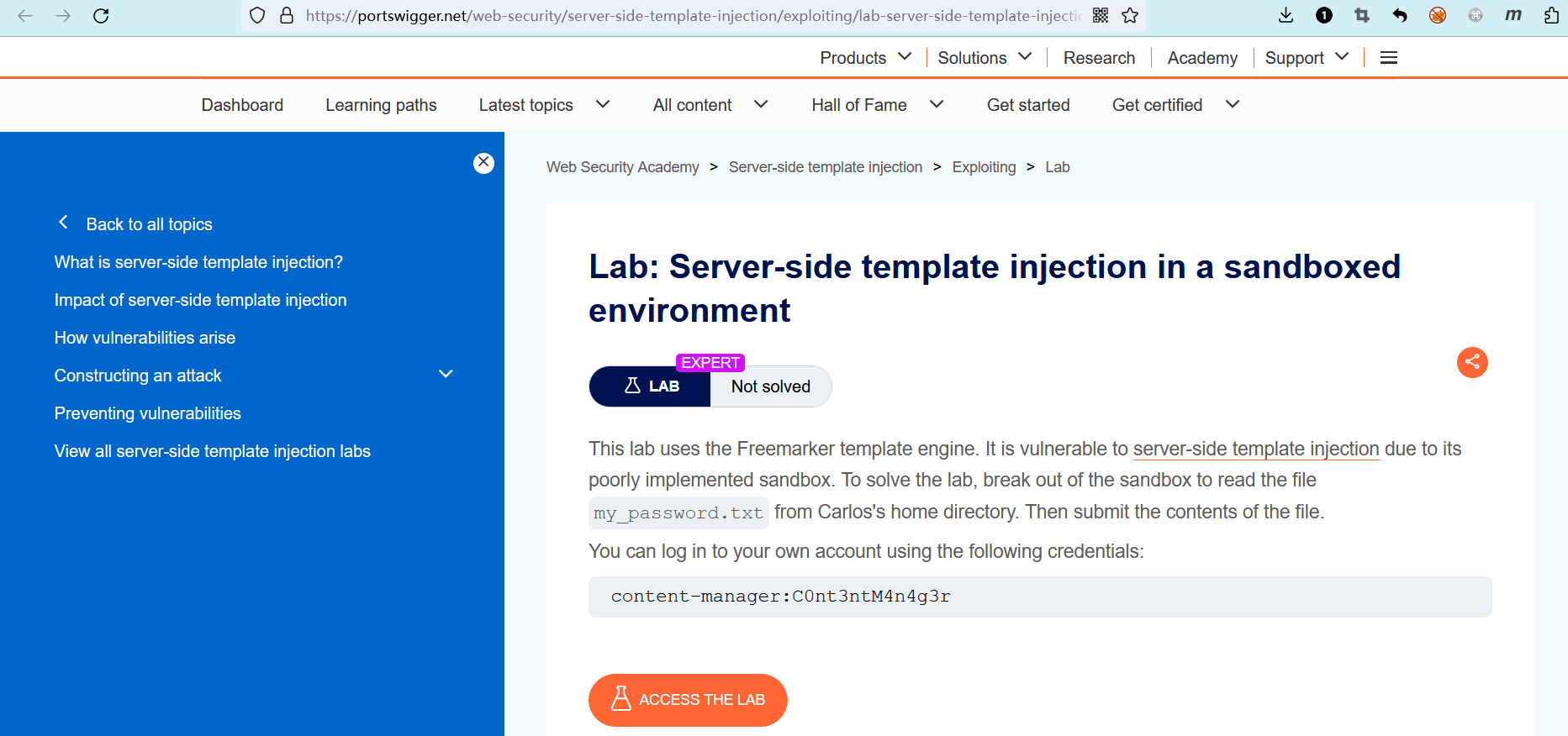
Task: Go to the Dashboard tab
Action: pyautogui.click(x=242, y=105)
